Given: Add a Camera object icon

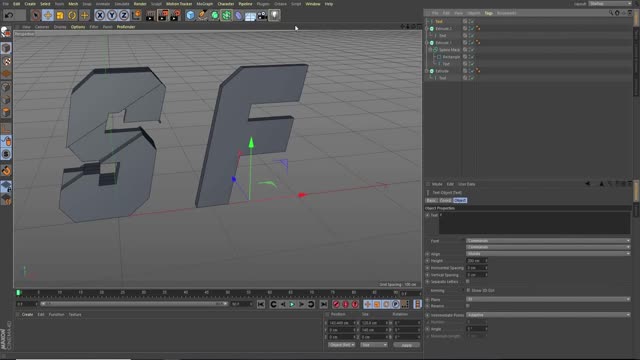Looking at the screenshot, I should coord(262,16).
